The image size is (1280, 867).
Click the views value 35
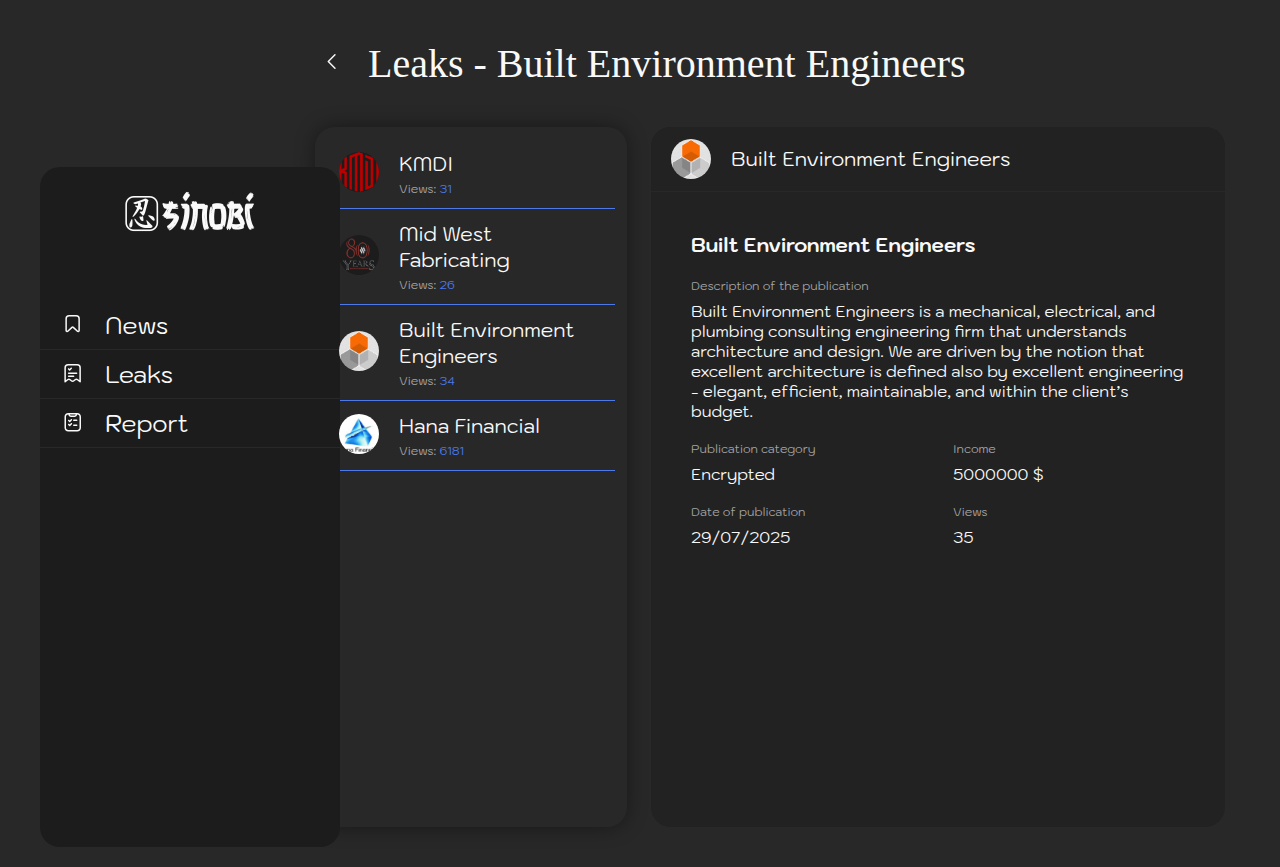[963, 537]
